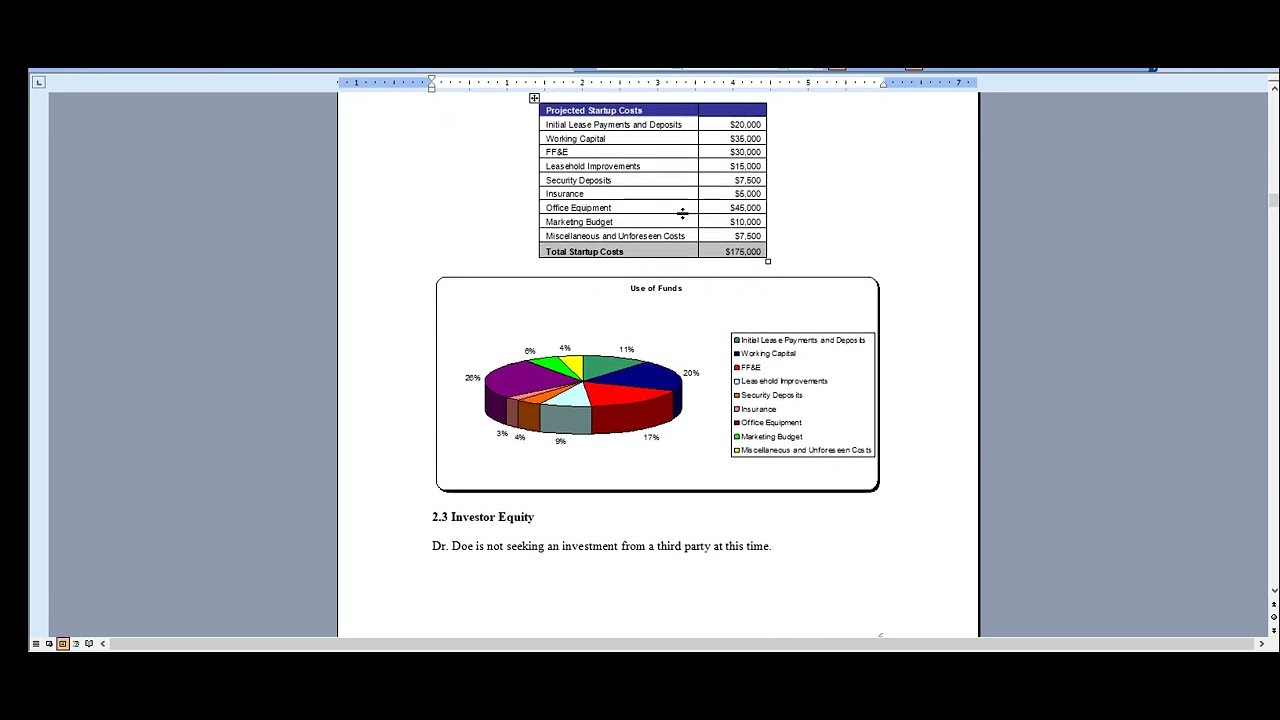Click the tab selector button beside ruler
This screenshot has width=1280, height=720.
click(x=38, y=82)
